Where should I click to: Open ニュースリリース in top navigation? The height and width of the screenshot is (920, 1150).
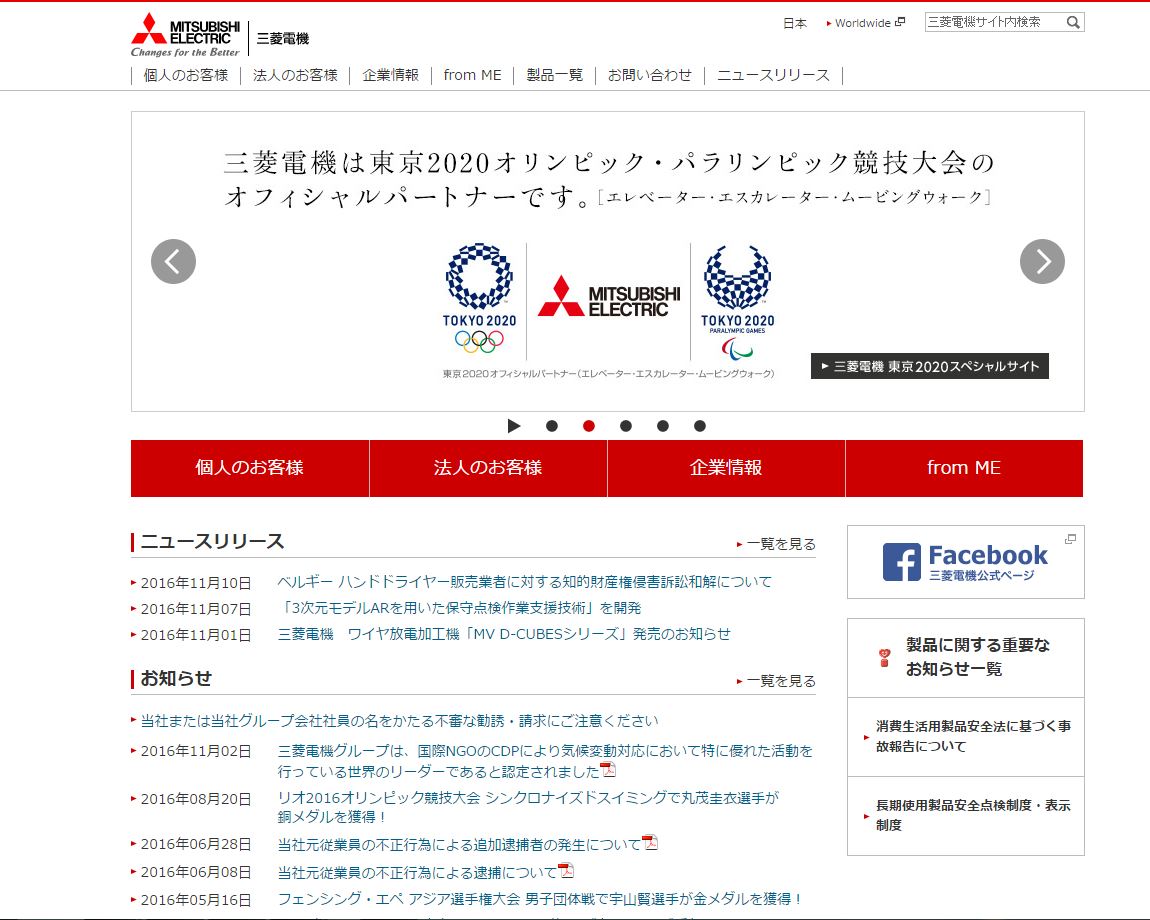(773, 75)
